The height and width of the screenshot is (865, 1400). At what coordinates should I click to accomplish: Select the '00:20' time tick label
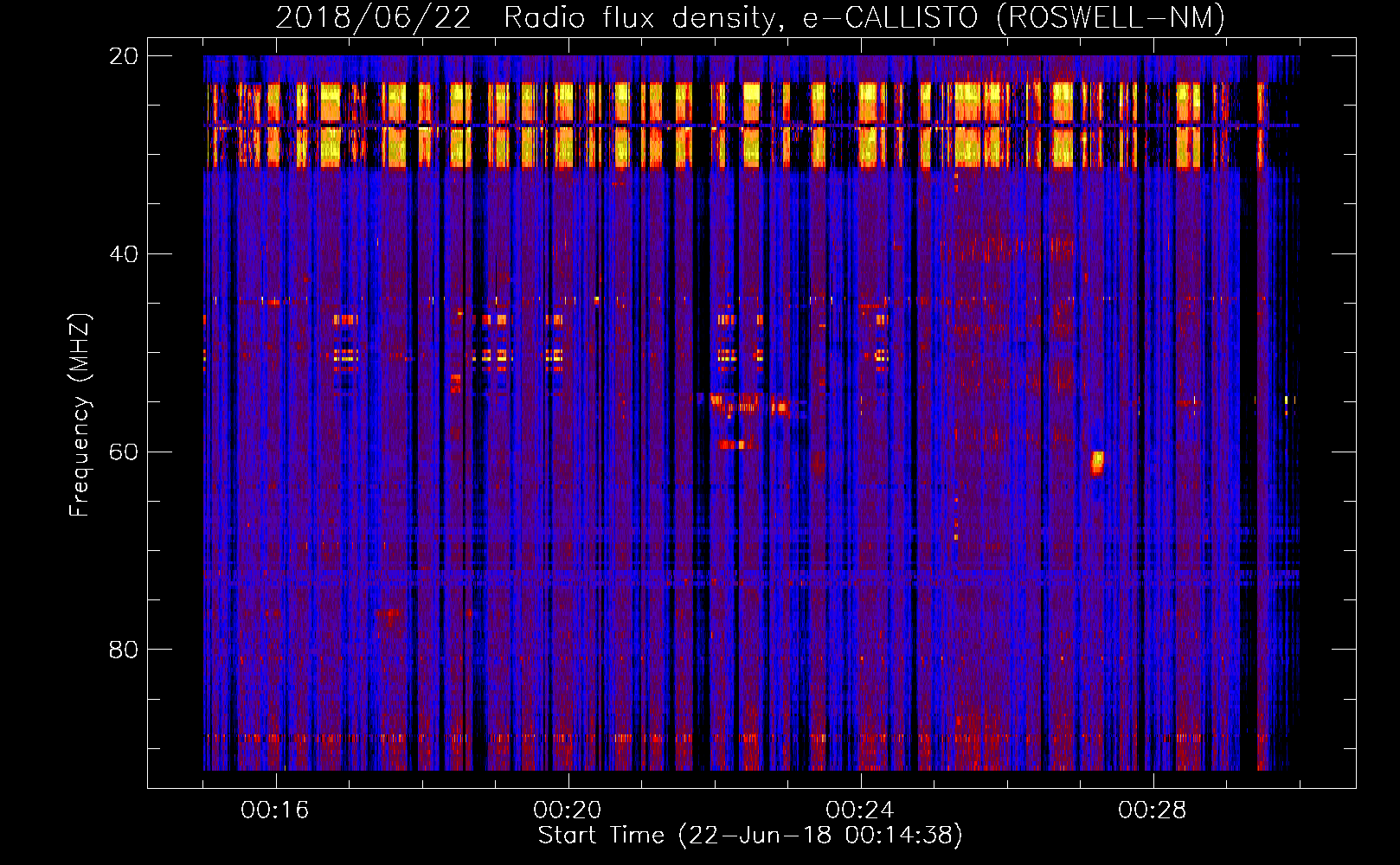(568, 811)
